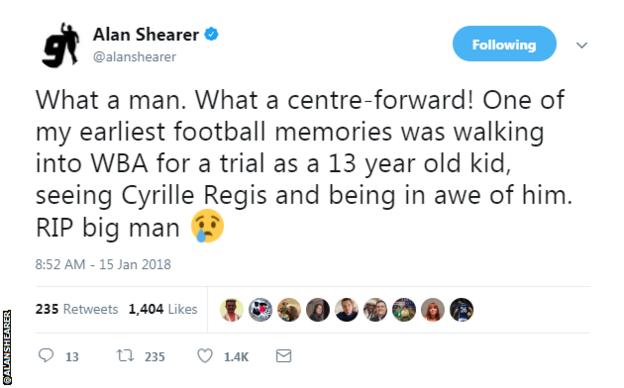Click the blue verified badge
The image size is (624, 388).
click(211, 34)
